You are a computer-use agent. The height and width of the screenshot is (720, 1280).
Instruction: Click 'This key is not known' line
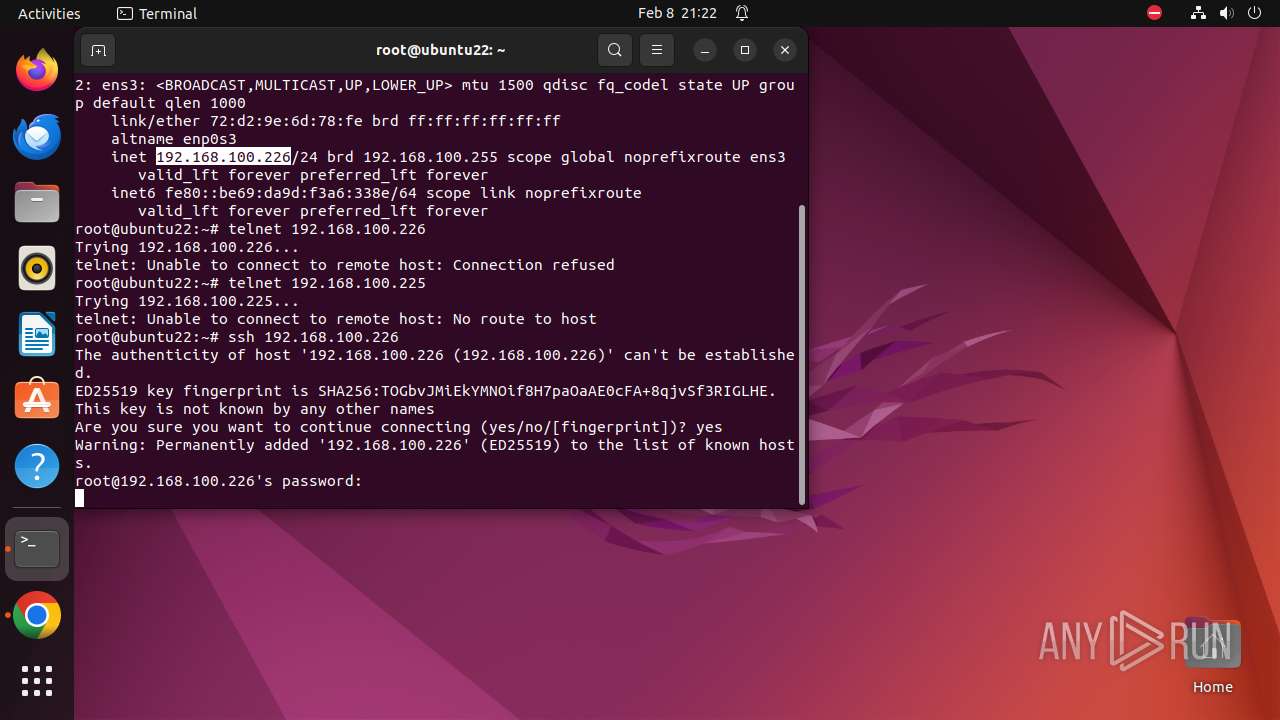click(255, 409)
